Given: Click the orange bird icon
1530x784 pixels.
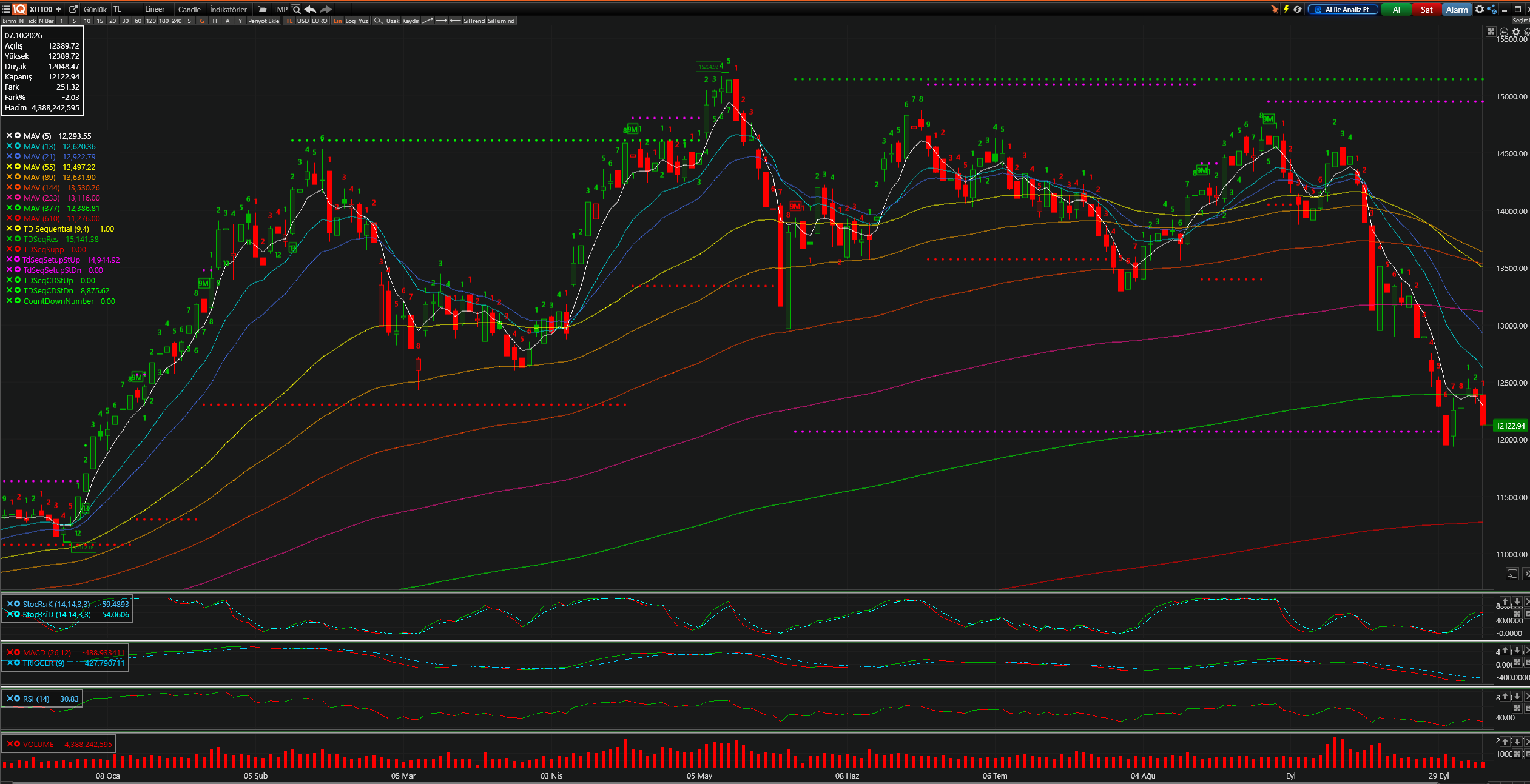Looking at the screenshot, I should [x=1274, y=9].
